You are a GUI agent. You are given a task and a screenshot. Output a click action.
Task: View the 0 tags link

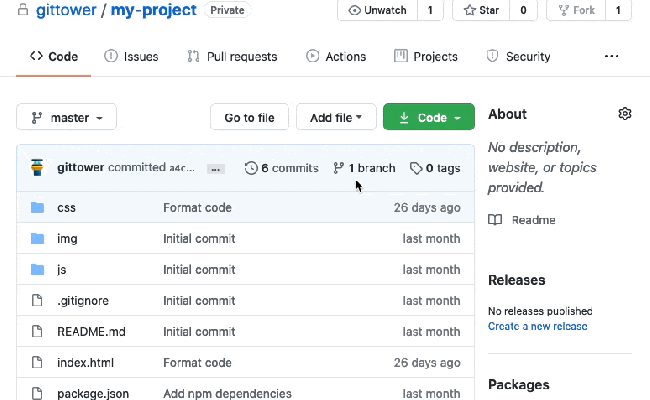(435, 168)
